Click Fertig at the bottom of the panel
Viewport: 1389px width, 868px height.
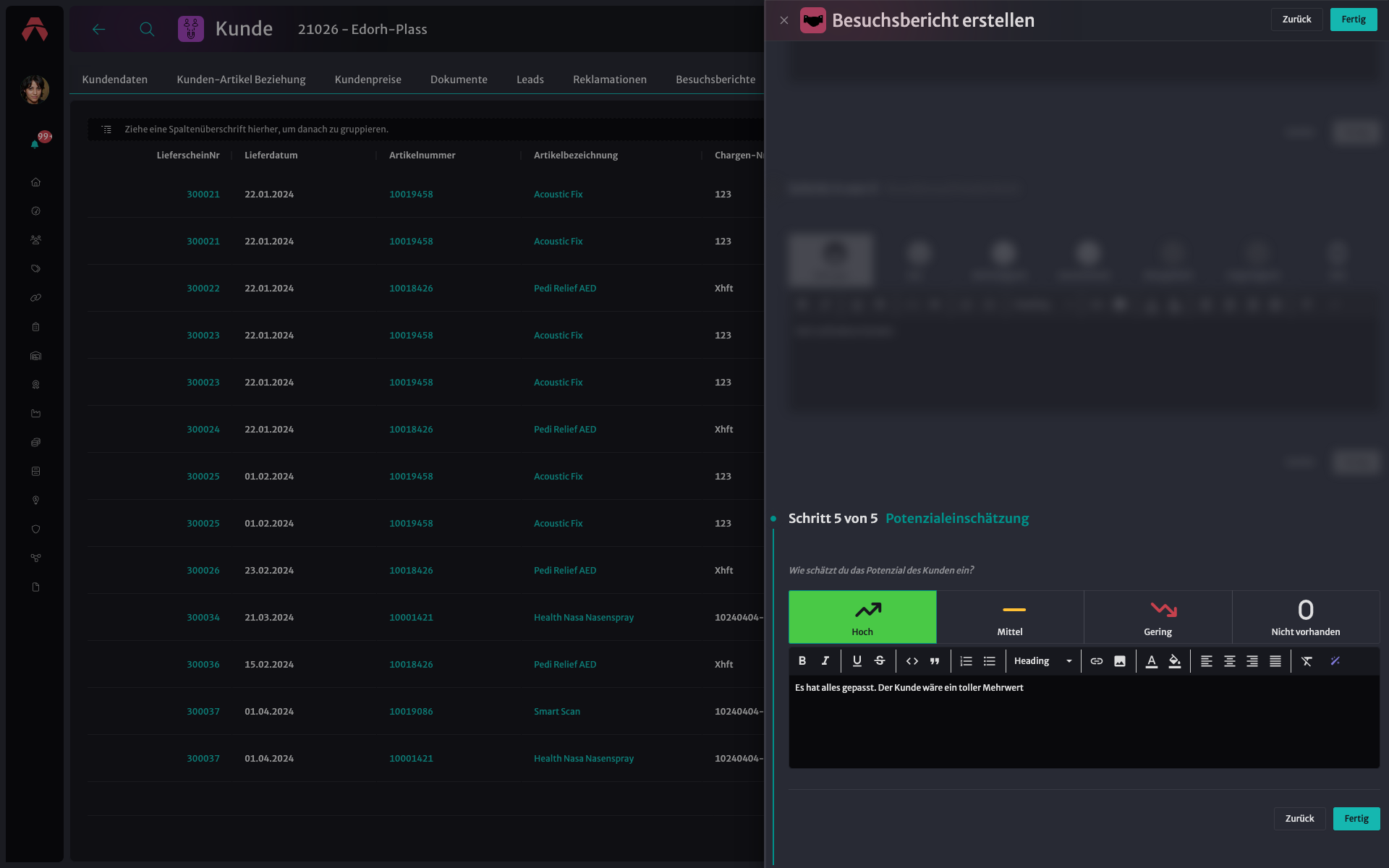(1356, 819)
